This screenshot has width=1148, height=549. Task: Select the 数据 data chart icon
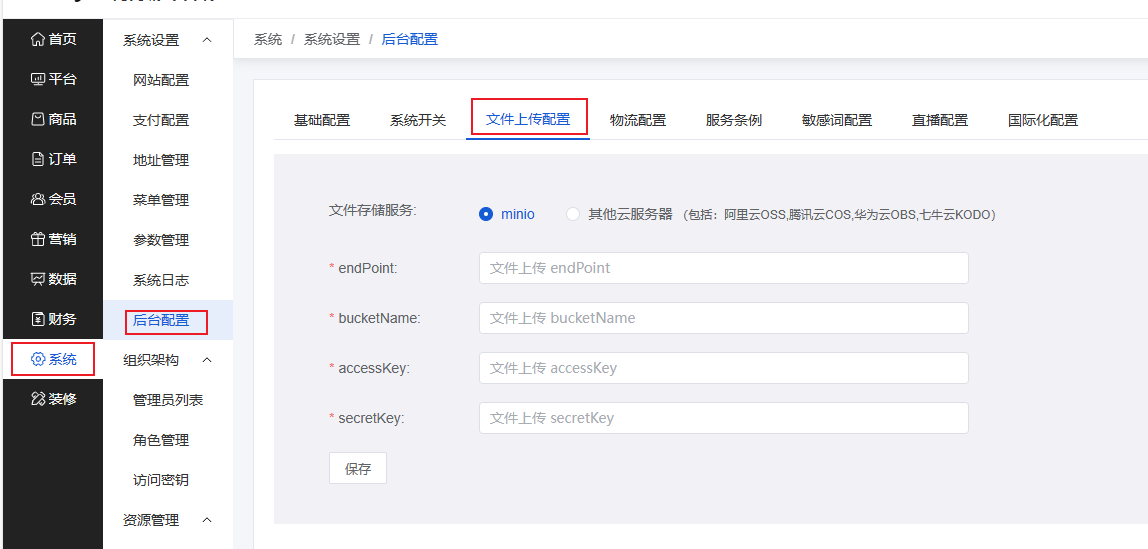pos(38,279)
